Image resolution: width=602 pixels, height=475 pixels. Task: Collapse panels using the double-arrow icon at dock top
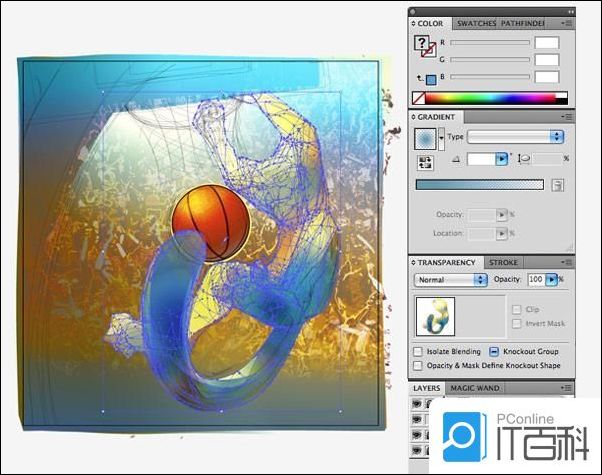570,12
